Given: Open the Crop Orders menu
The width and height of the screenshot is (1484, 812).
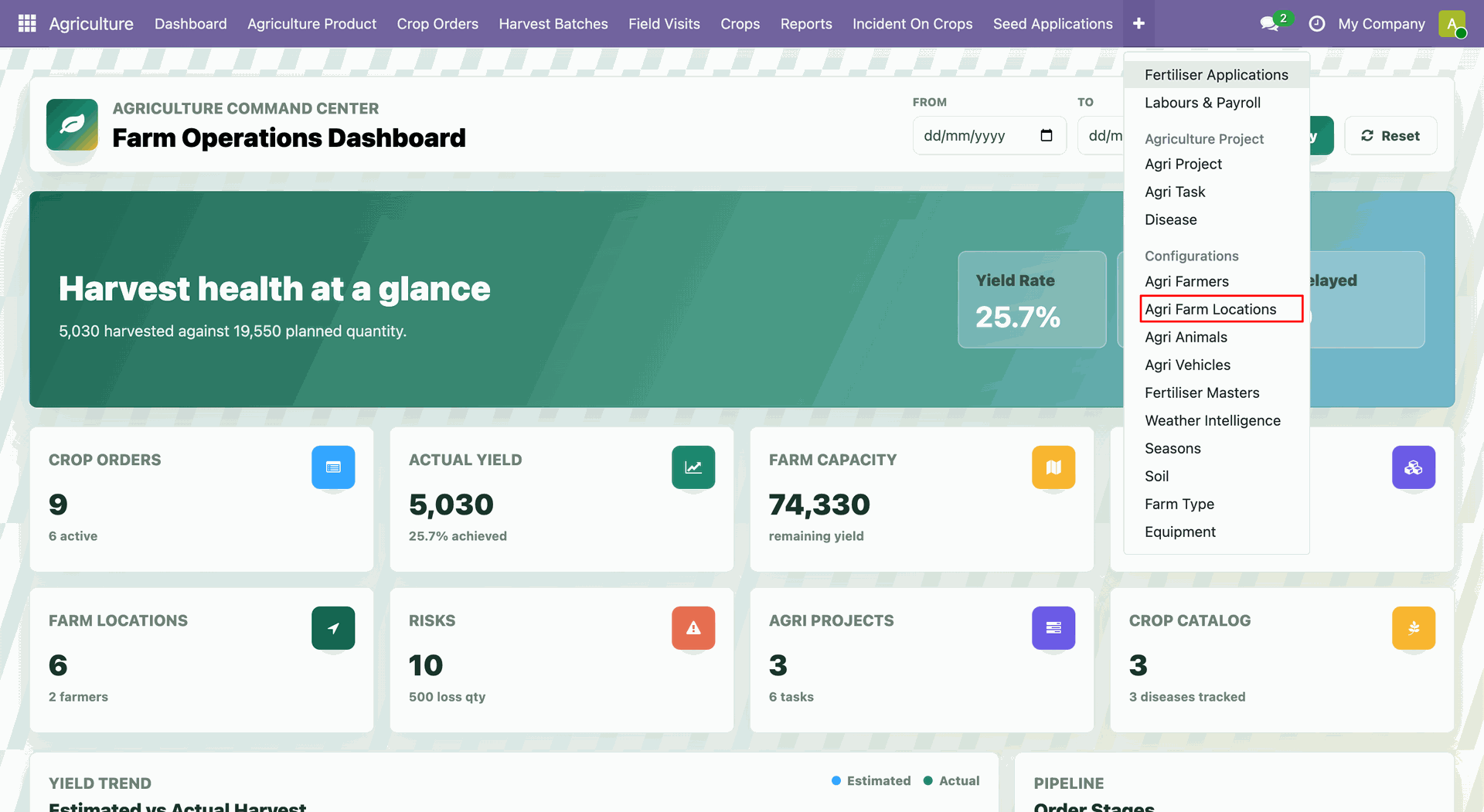Looking at the screenshot, I should [x=437, y=24].
